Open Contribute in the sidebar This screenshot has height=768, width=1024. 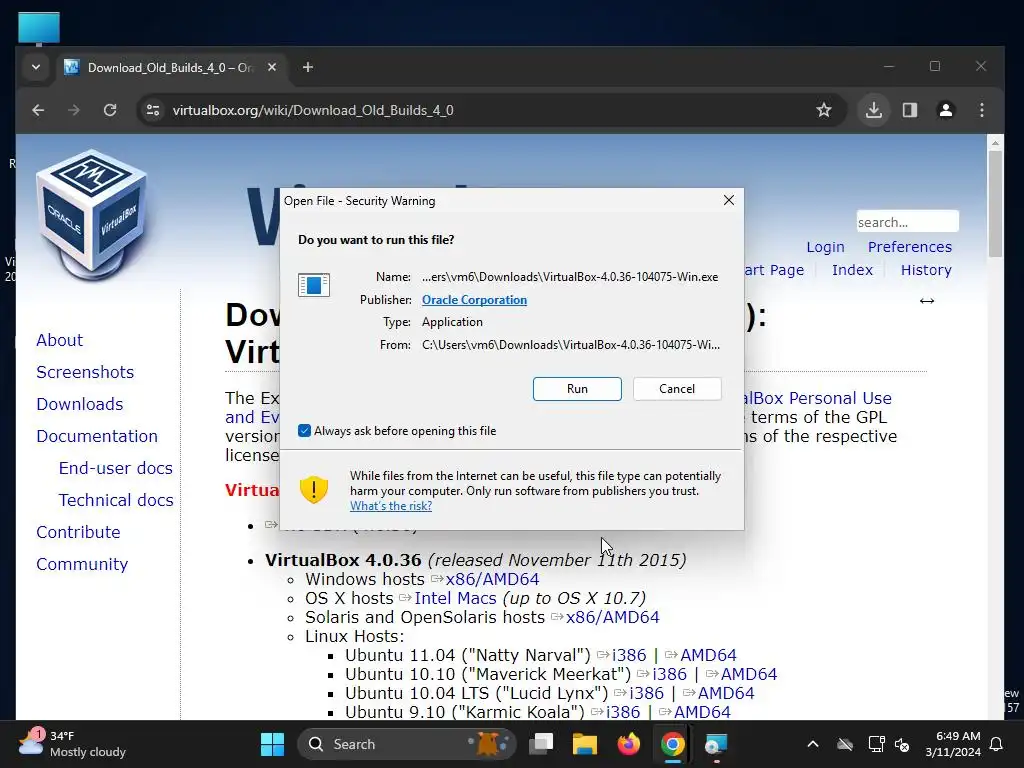tap(78, 532)
